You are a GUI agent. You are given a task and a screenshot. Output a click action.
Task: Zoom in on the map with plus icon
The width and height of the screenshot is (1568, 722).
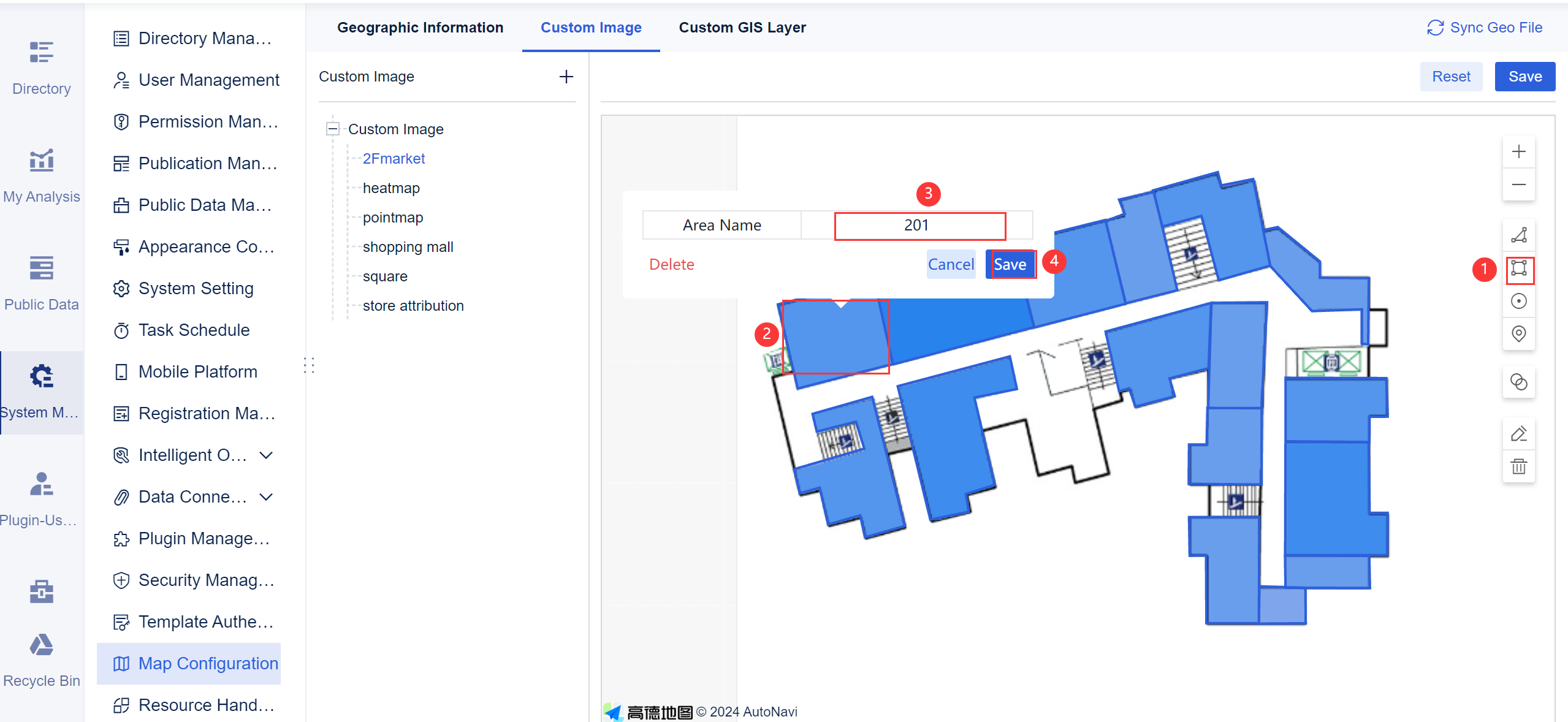(x=1519, y=151)
